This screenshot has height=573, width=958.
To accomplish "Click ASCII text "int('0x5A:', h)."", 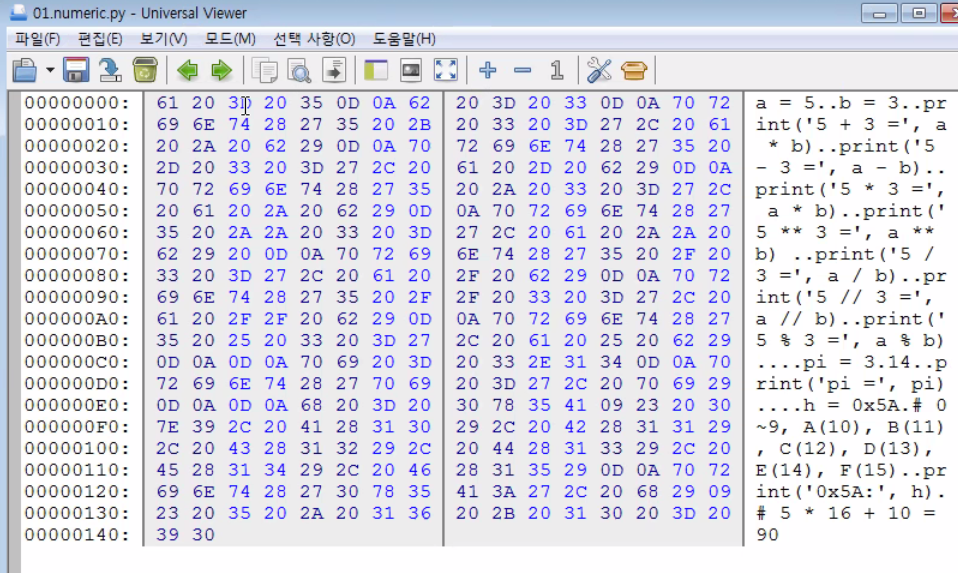I will [850, 492].
